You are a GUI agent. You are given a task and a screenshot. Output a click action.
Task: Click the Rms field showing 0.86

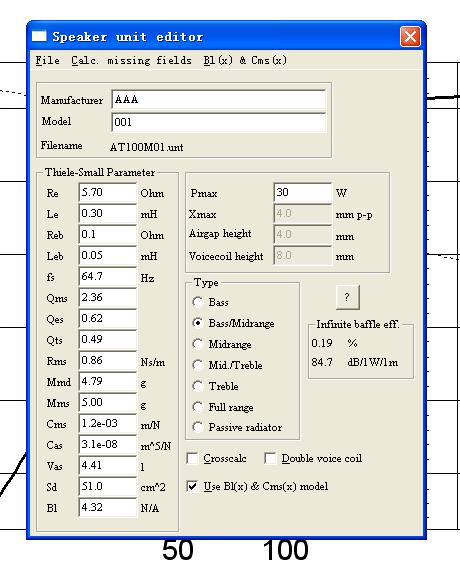(108, 361)
